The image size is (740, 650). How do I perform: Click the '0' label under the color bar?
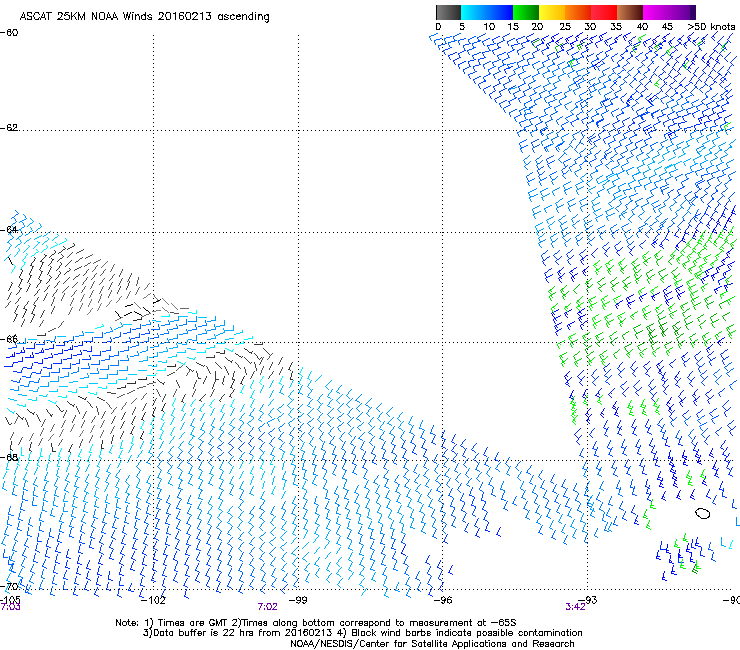tap(438, 27)
